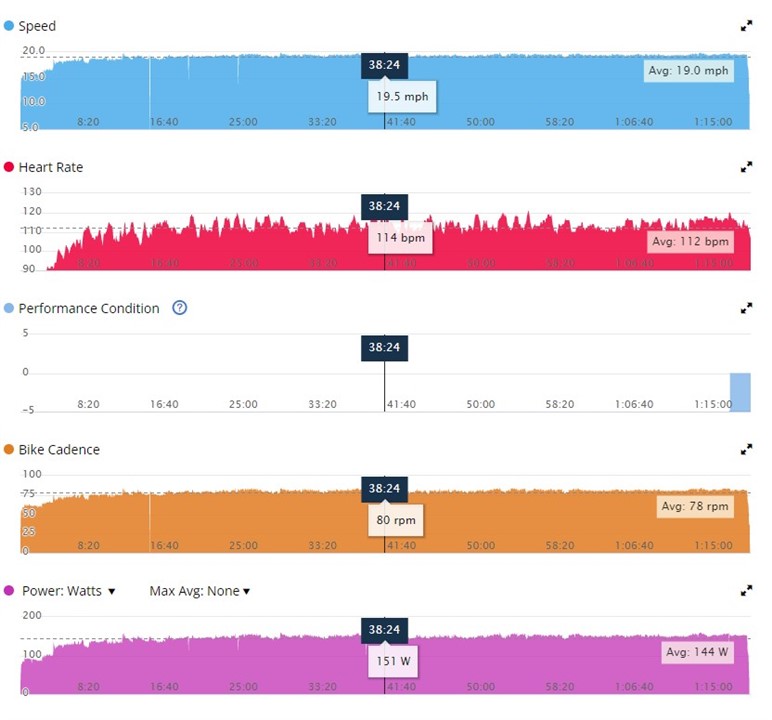Click the Avg: 19.0 mph label

(688, 71)
